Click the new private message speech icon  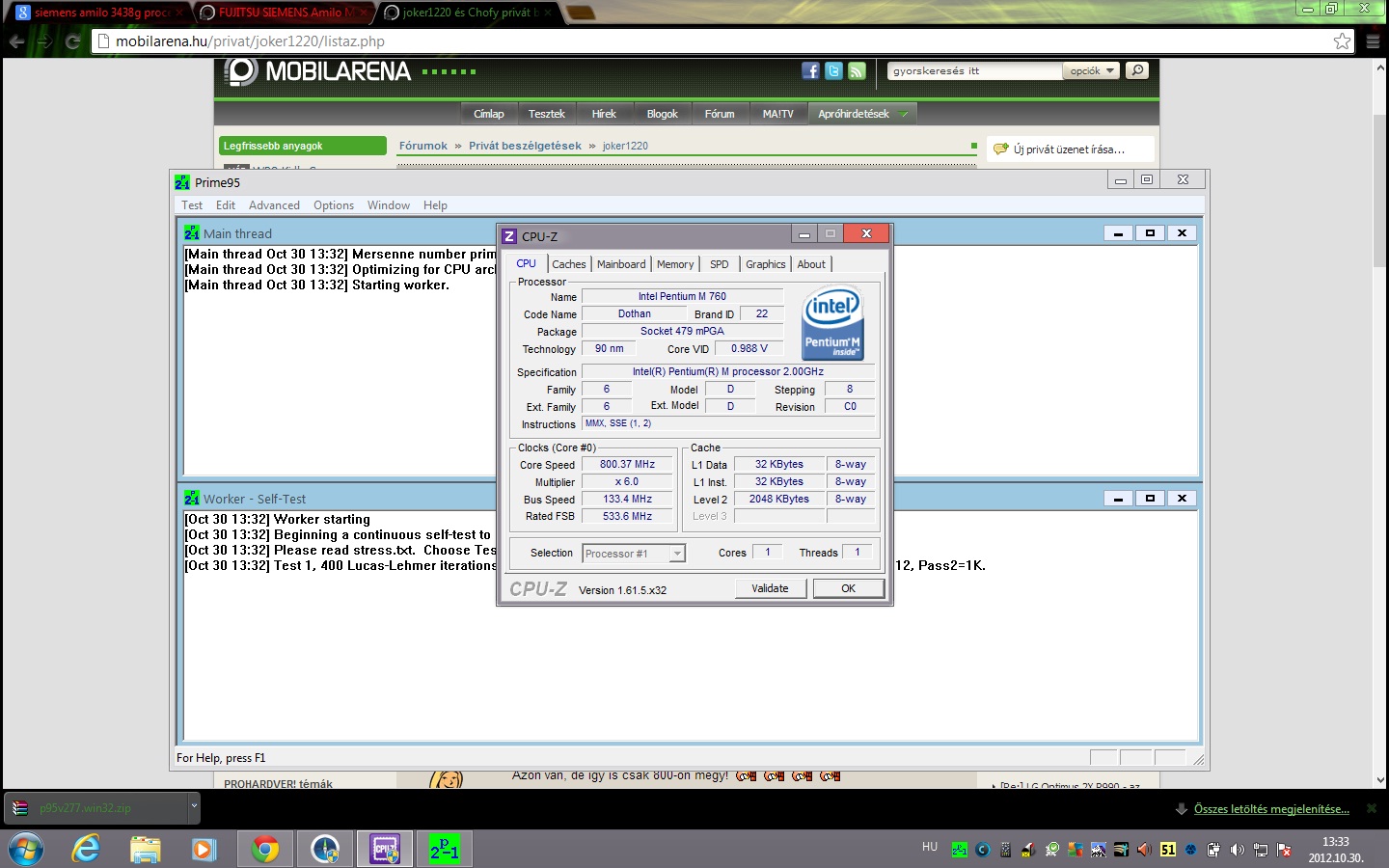pos(1000,149)
